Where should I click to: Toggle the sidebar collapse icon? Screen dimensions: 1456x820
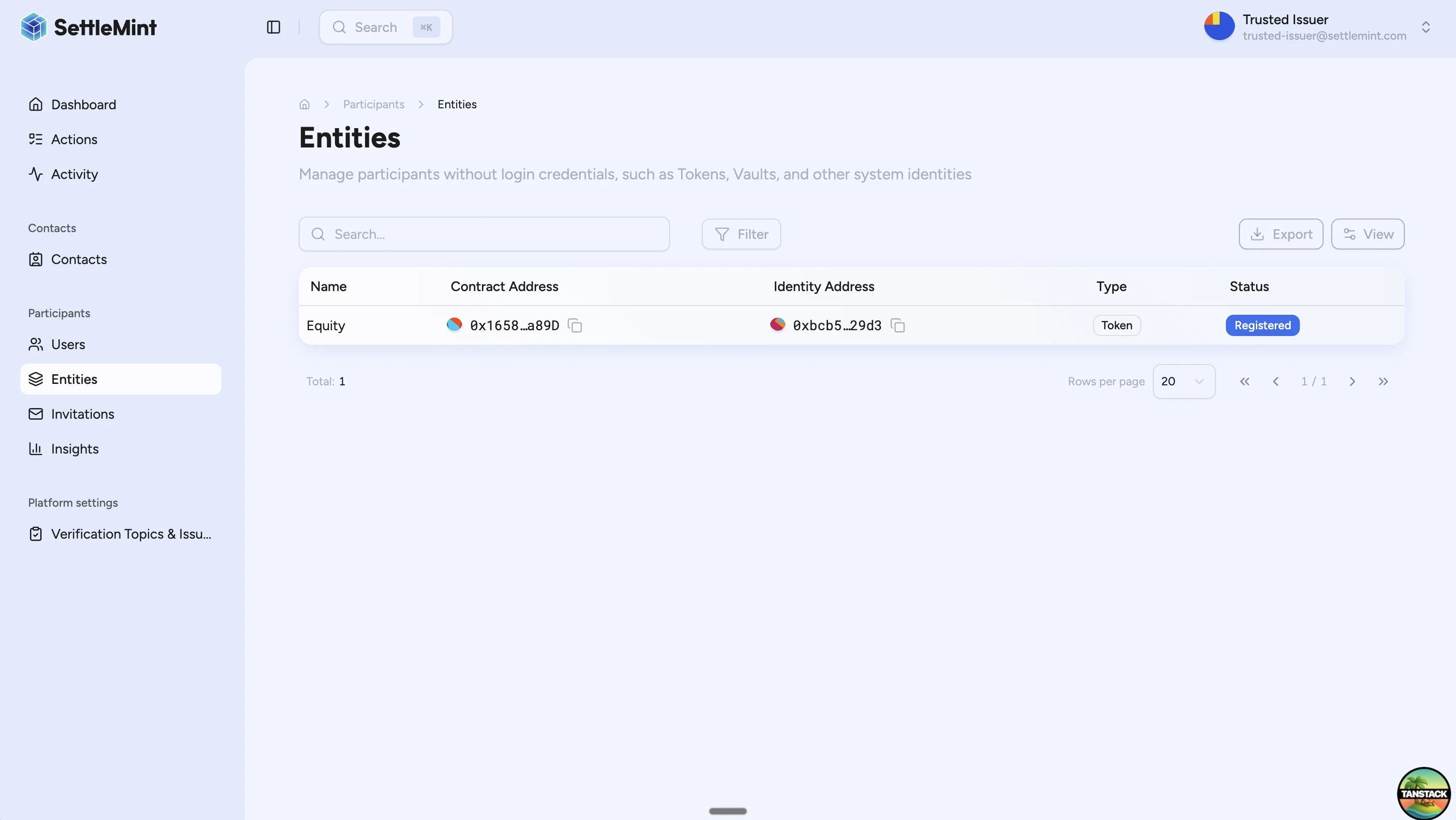click(x=273, y=27)
